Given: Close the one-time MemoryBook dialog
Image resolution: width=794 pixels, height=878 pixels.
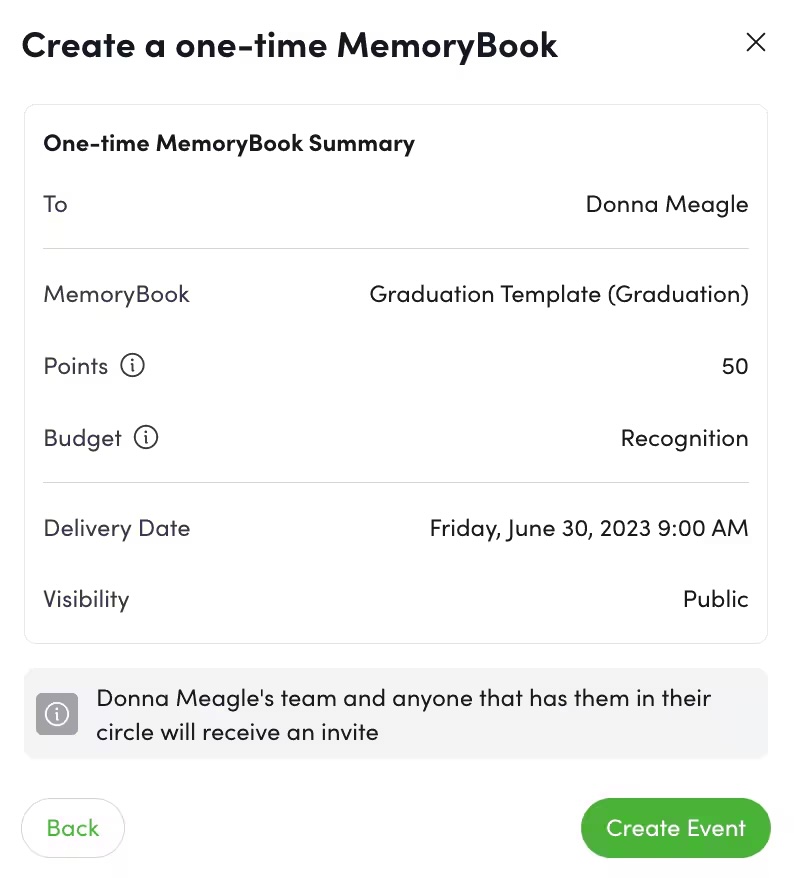Looking at the screenshot, I should point(756,42).
